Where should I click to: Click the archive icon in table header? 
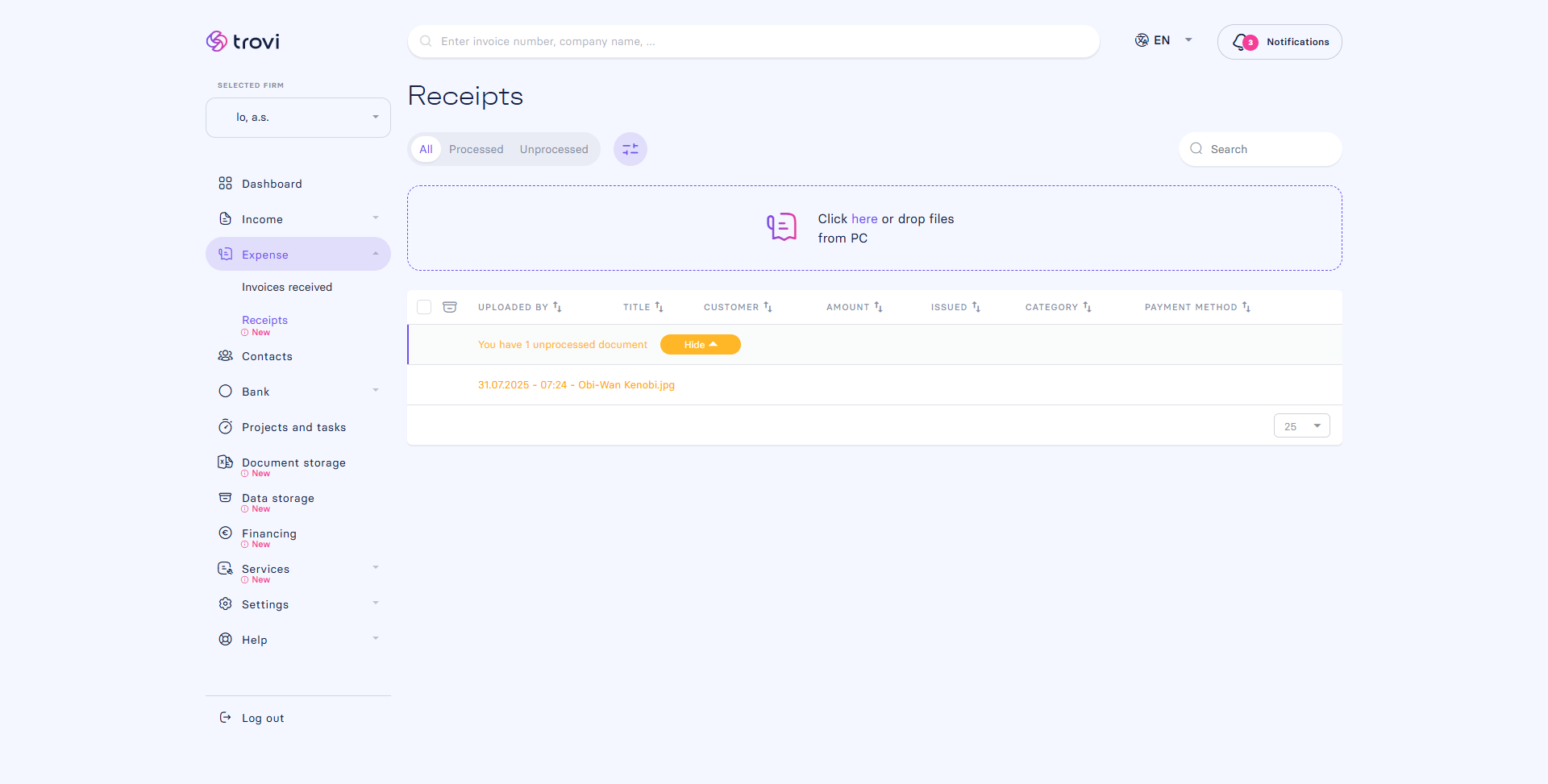450,307
